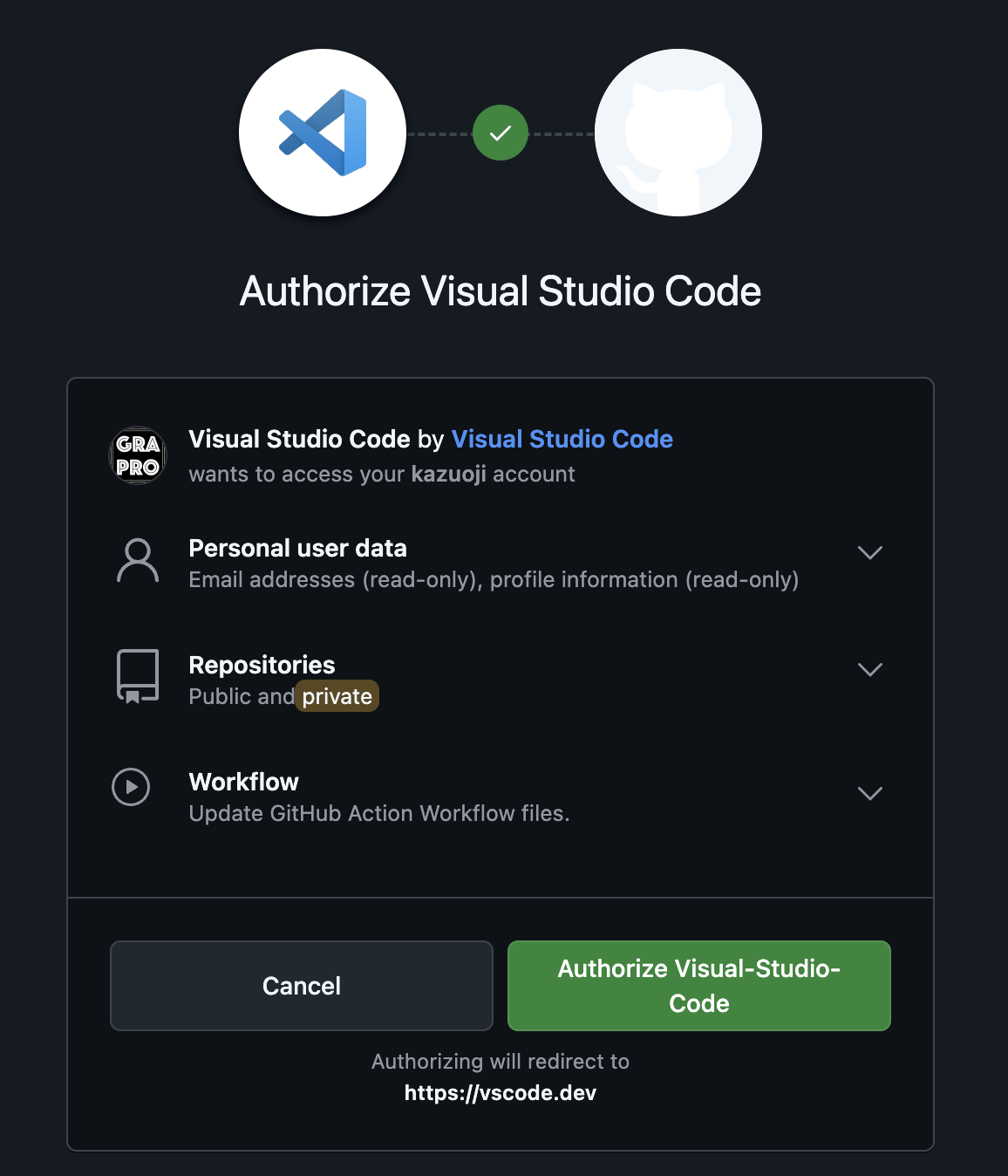Click the GRA PRO app avatar
Screen dimensions: 1008x1176
pyautogui.click(x=138, y=455)
